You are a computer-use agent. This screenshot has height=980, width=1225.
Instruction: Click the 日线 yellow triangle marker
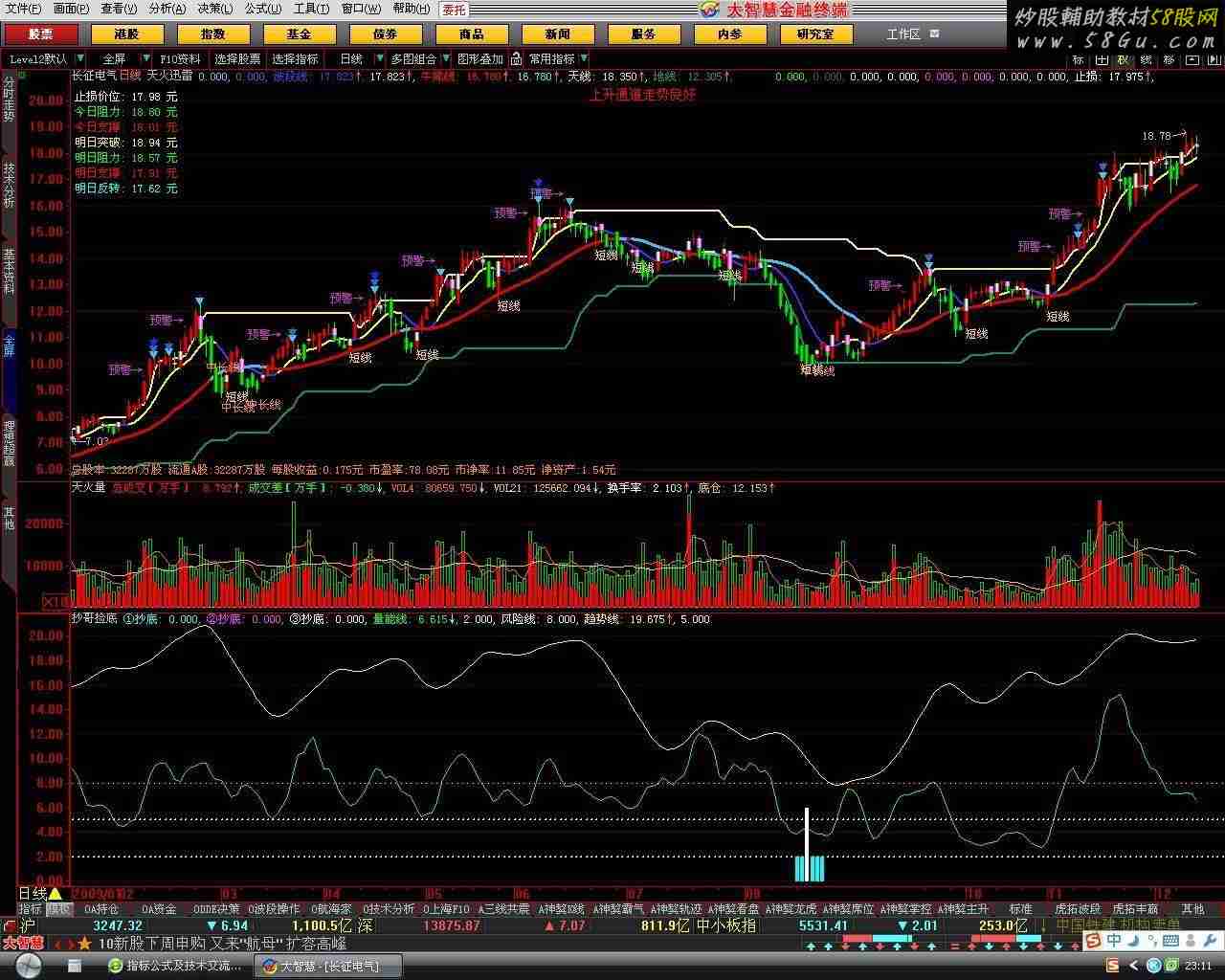(55, 893)
